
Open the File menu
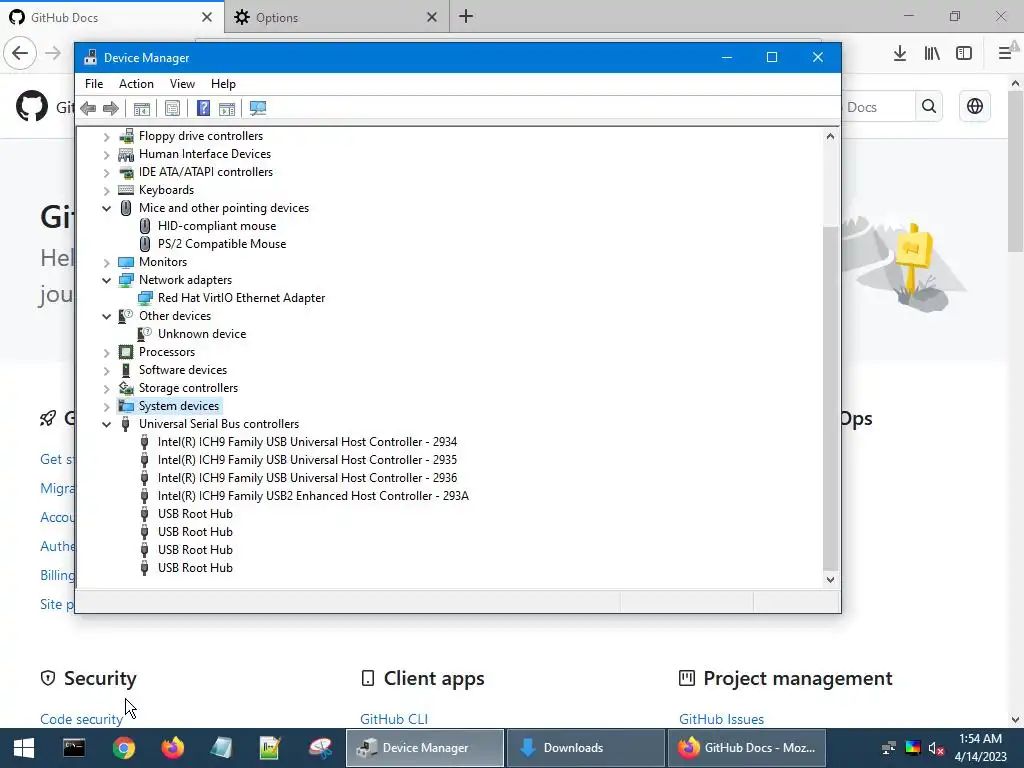click(94, 84)
